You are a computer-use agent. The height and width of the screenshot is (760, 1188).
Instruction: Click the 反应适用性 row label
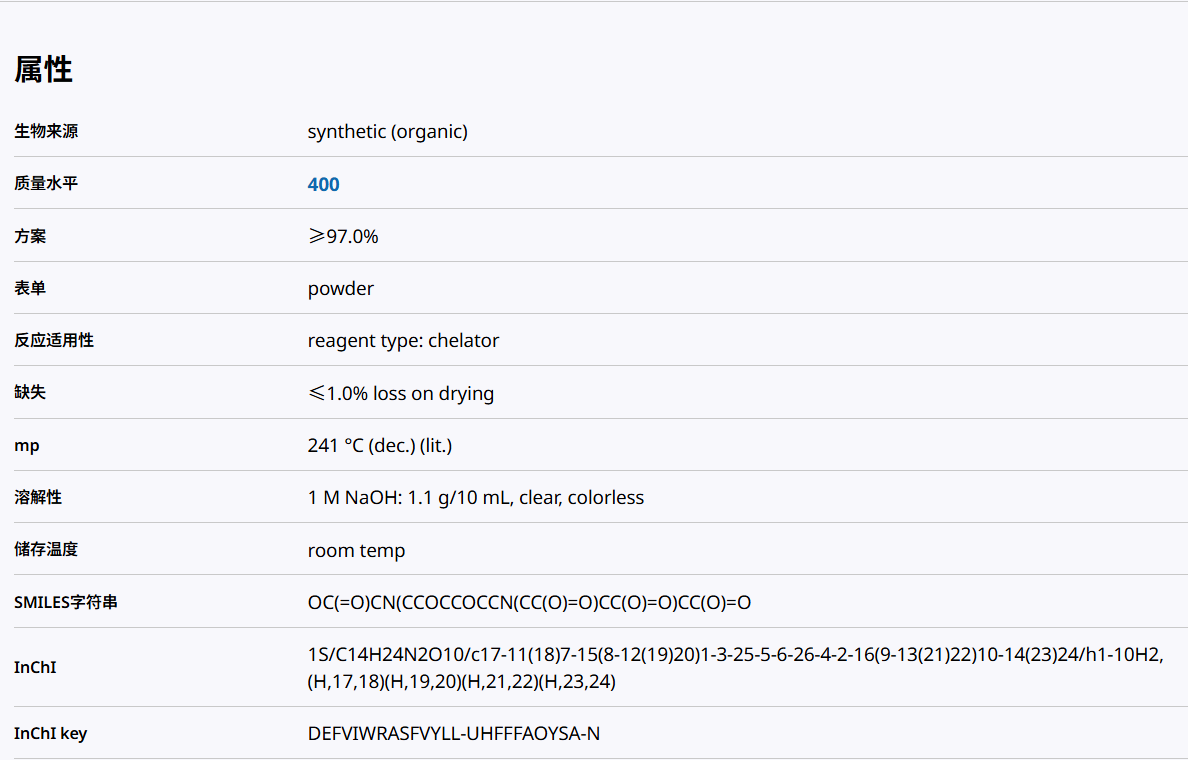pyautogui.click(x=54, y=340)
